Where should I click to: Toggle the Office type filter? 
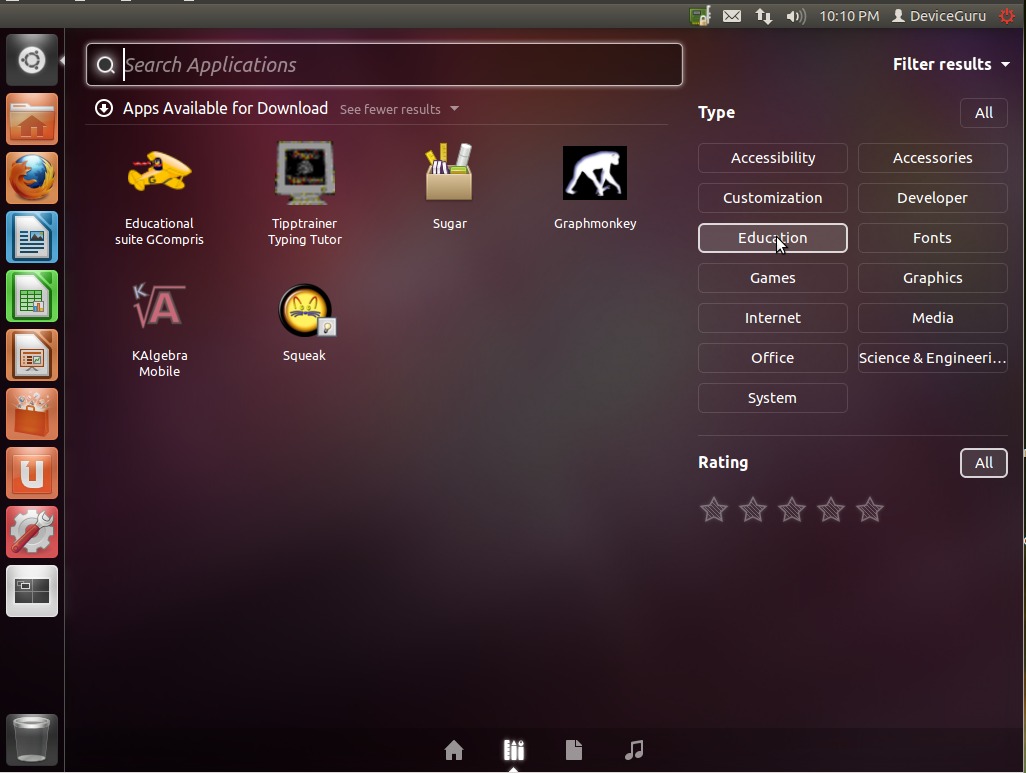coord(773,357)
